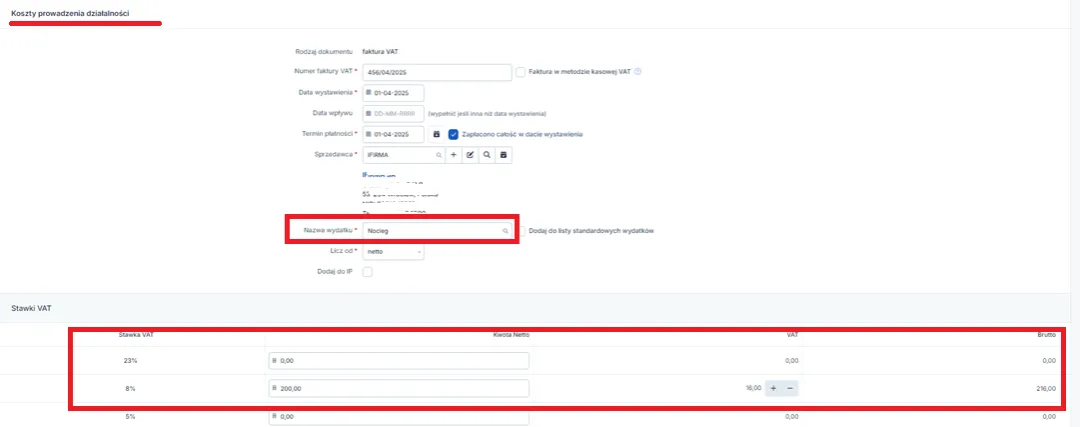Search sellers using the magnifier button
Viewport: 1080px width, 427px height.
487,156
